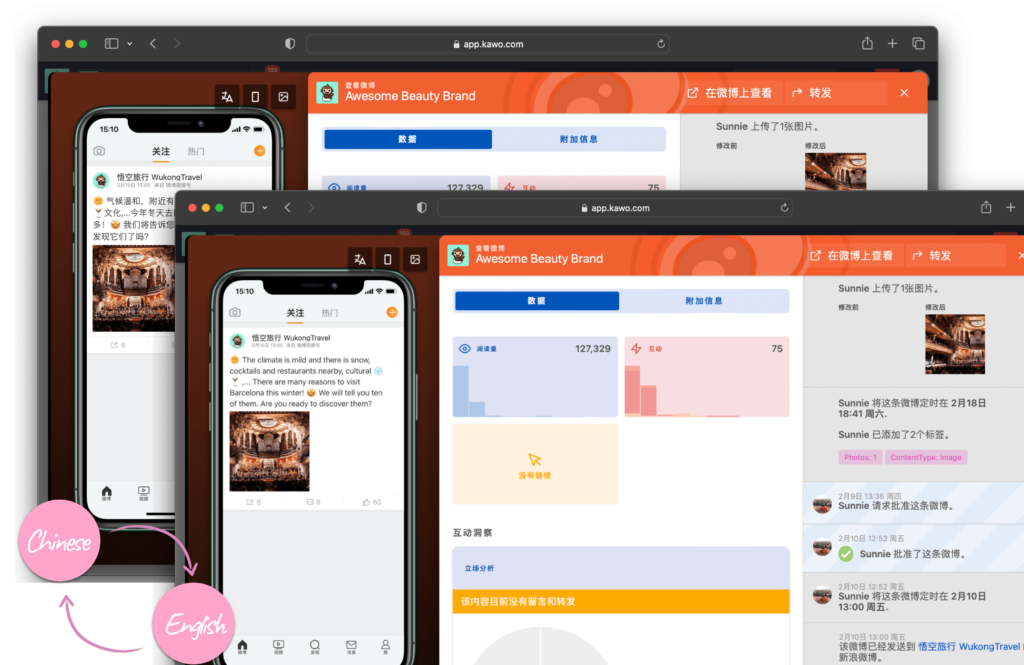The height and width of the screenshot is (665, 1024).
Task: Tap the repost count 6 in front phone
Action: point(253,502)
